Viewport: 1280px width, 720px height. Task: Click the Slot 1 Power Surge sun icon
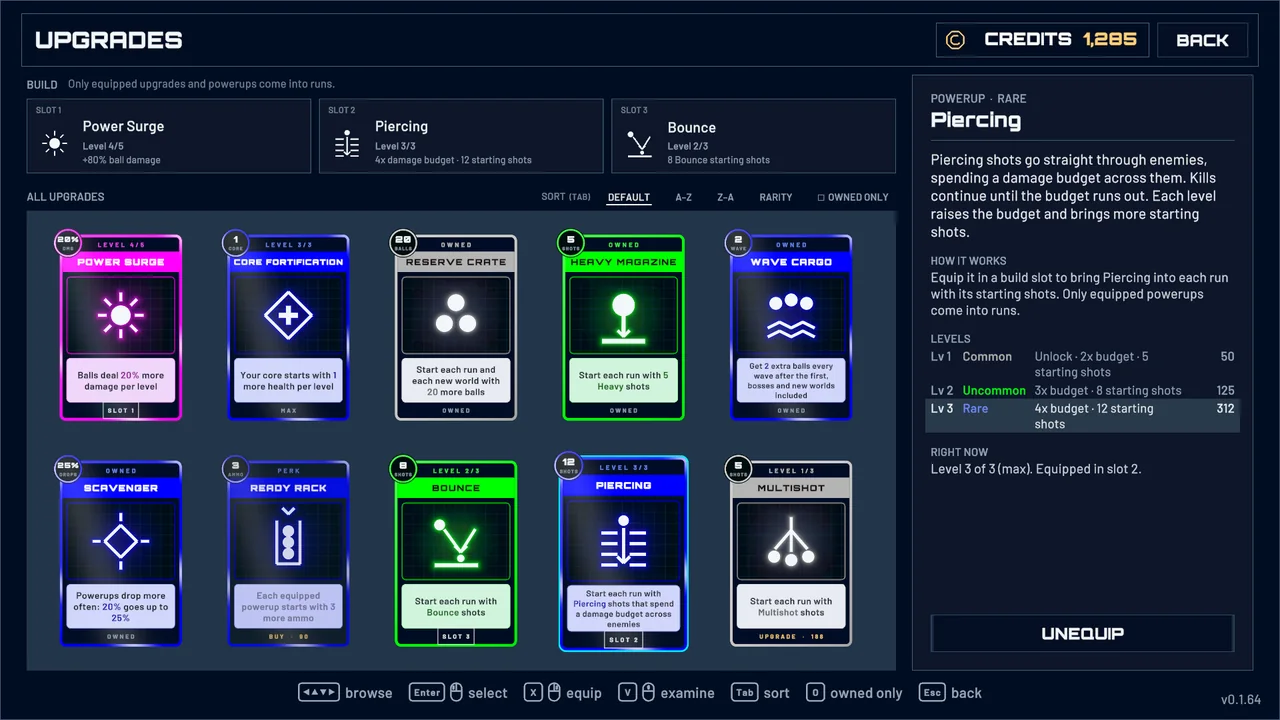coord(55,144)
